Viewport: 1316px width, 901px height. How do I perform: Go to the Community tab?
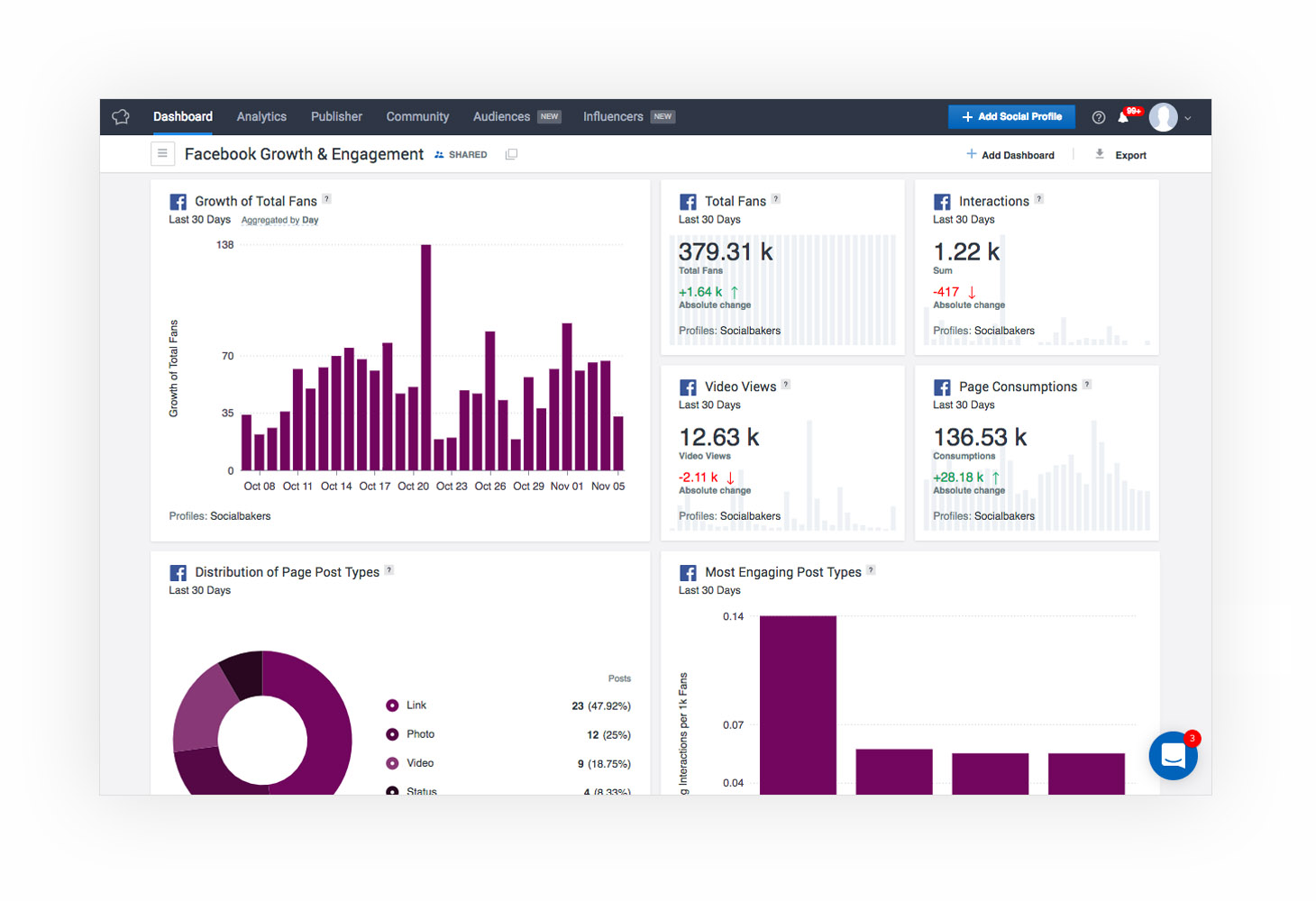[x=417, y=116]
